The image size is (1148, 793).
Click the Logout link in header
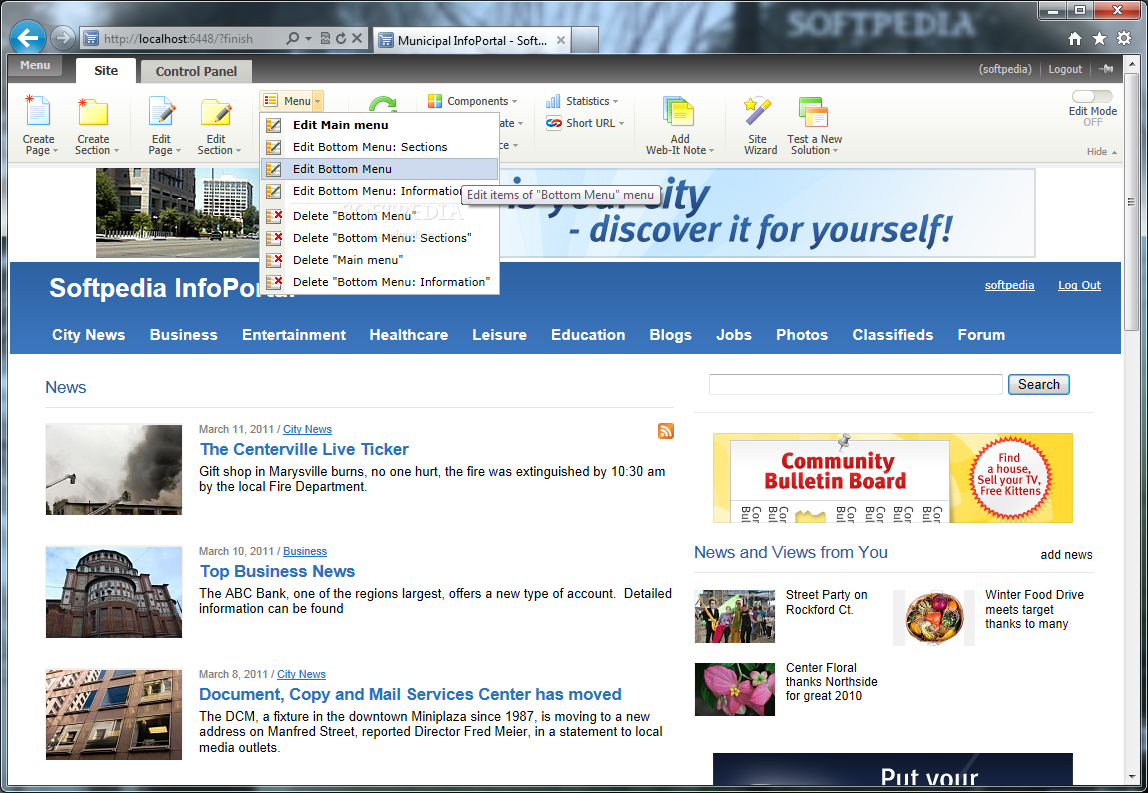1065,69
